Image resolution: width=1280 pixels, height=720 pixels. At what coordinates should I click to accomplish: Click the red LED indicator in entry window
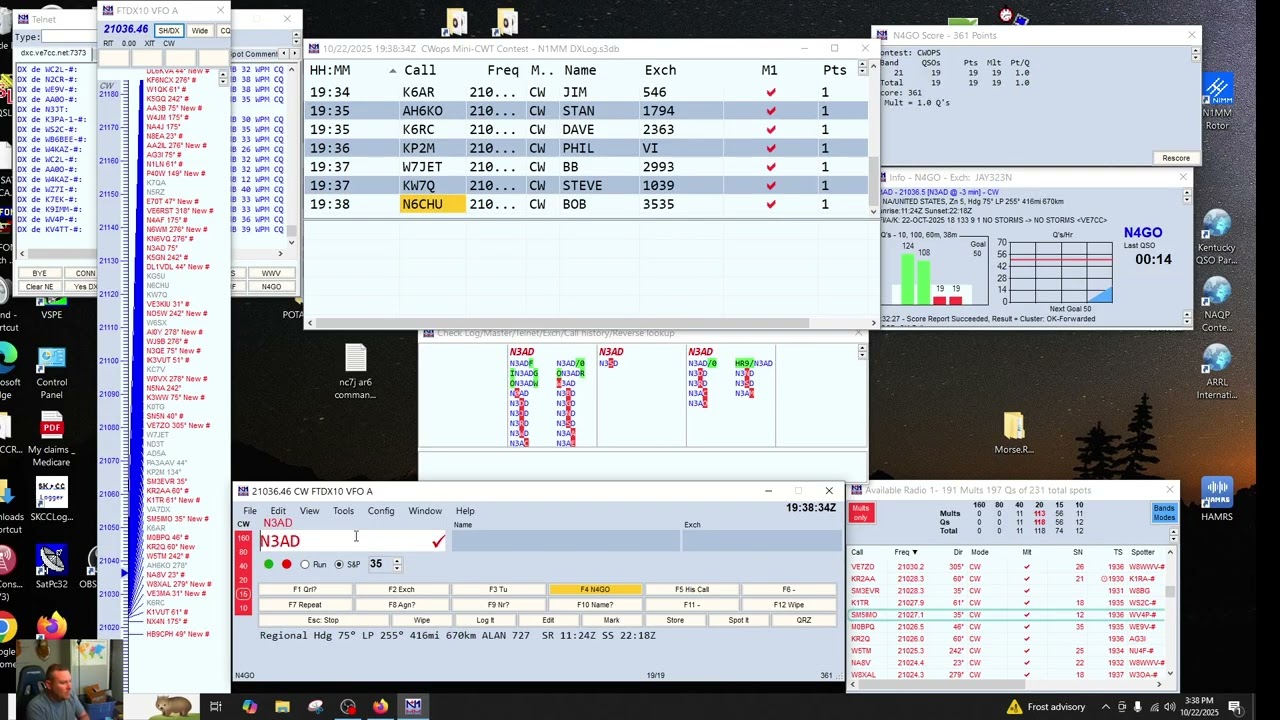pos(286,564)
